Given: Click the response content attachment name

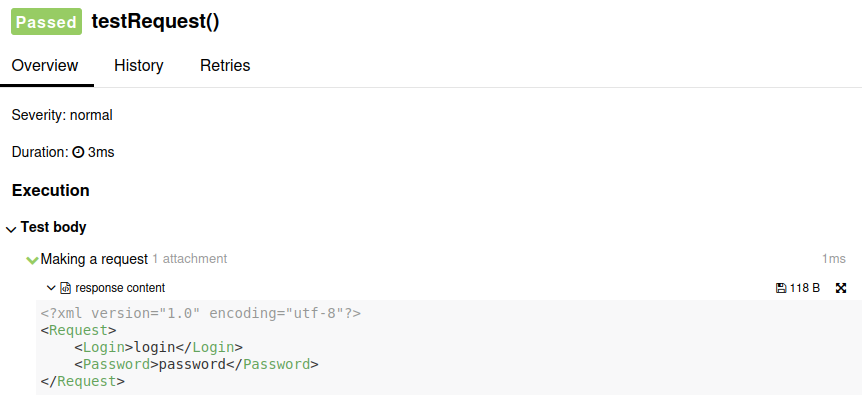Looking at the screenshot, I should click(120, 288).
